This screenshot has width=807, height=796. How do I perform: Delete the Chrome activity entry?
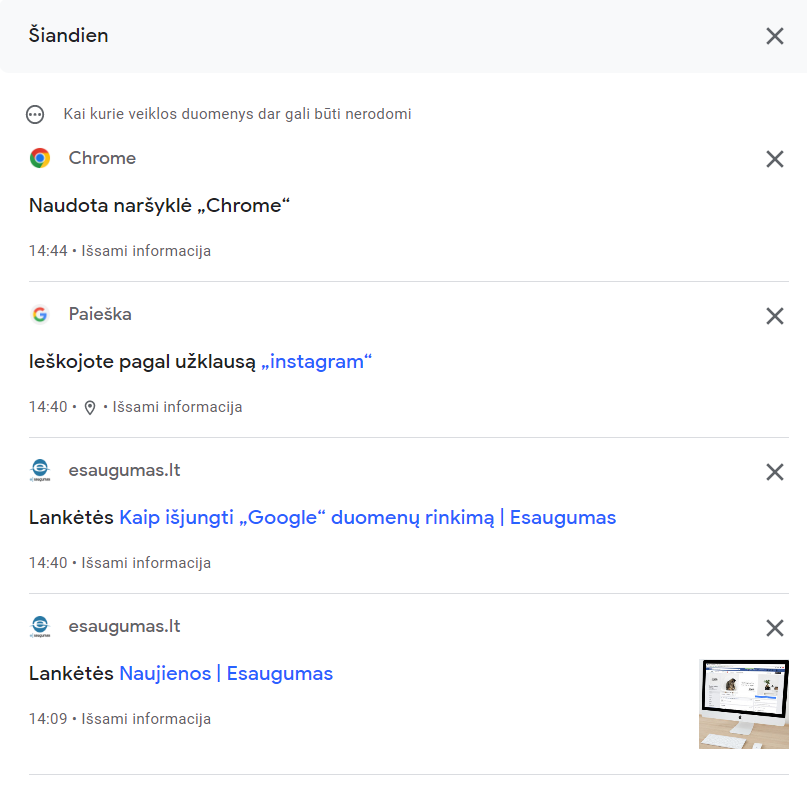coord(775,159)
